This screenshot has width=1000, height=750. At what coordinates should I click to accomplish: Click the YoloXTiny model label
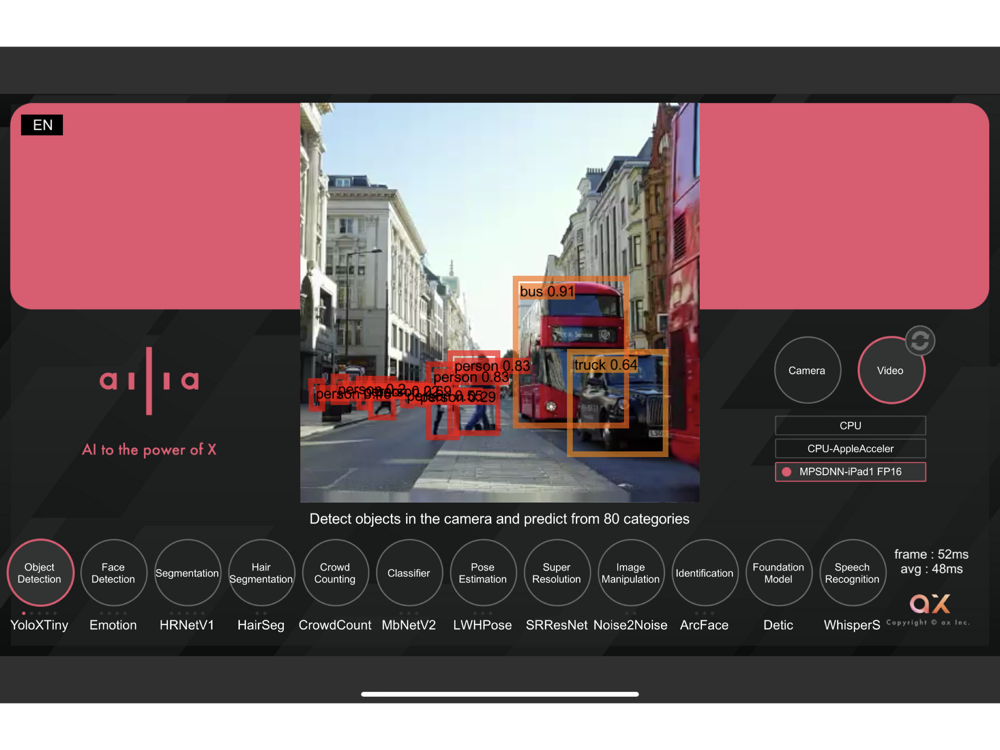(39, 625)
